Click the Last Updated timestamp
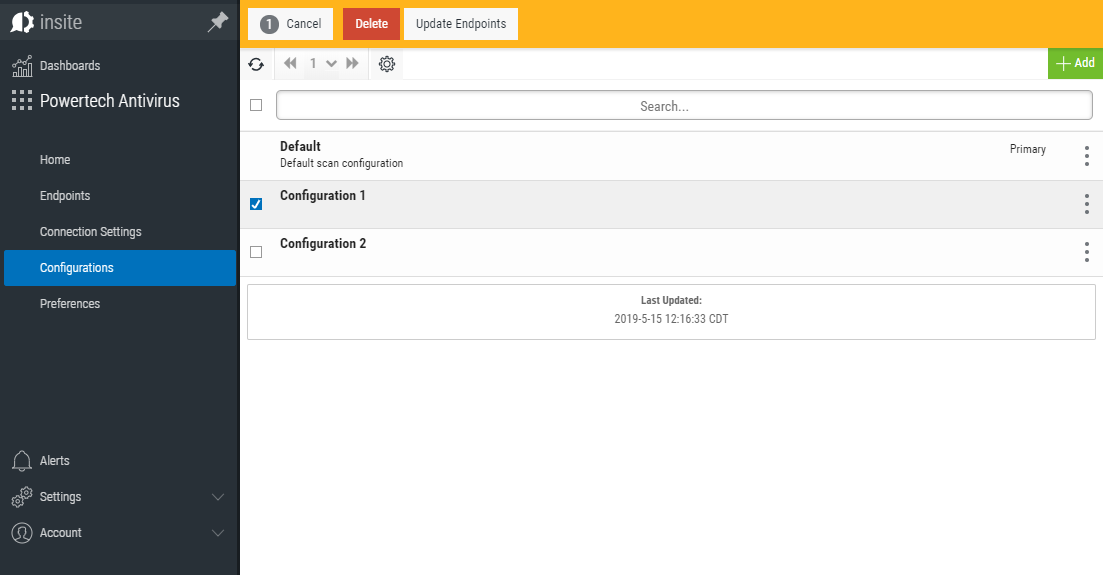This screenshot has width=1103, height=575. click(x=671, y=319)
